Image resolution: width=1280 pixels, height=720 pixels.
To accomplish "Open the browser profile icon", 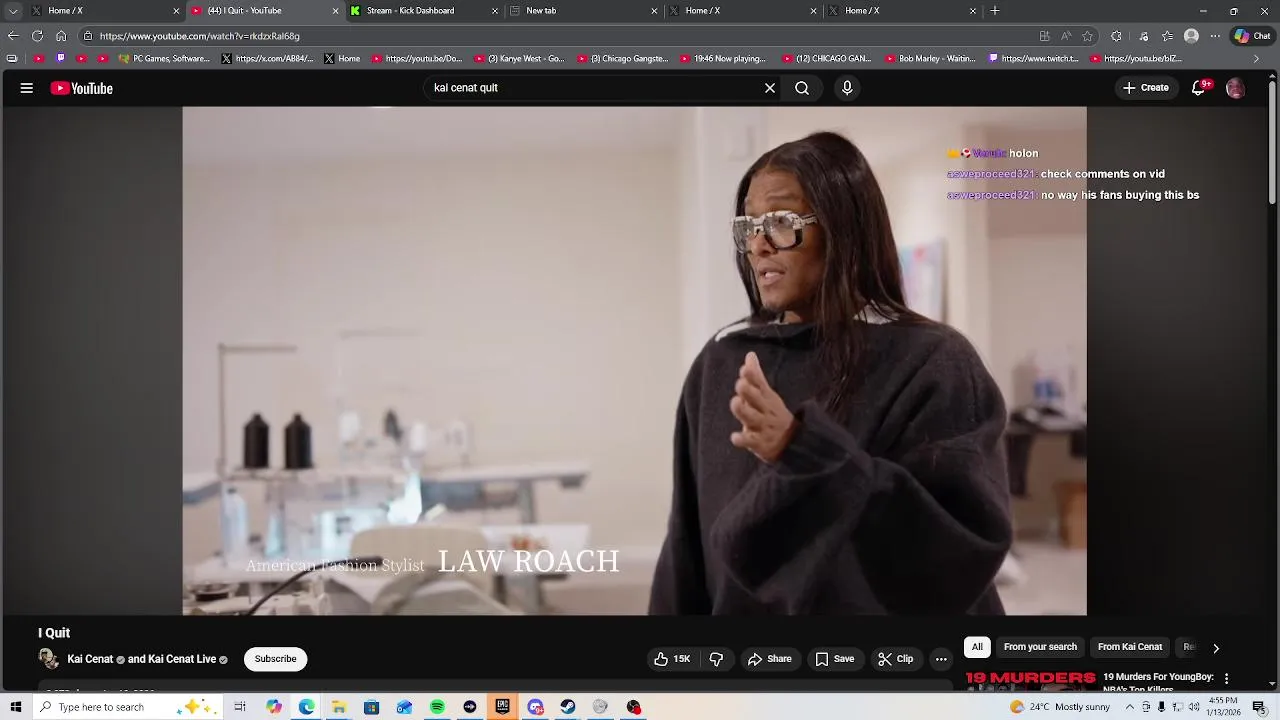I will click(1191, 36).
